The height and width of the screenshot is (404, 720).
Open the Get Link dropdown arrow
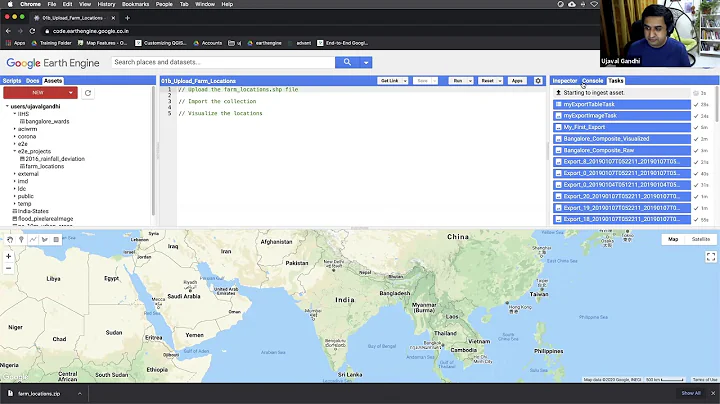(405, 81)
